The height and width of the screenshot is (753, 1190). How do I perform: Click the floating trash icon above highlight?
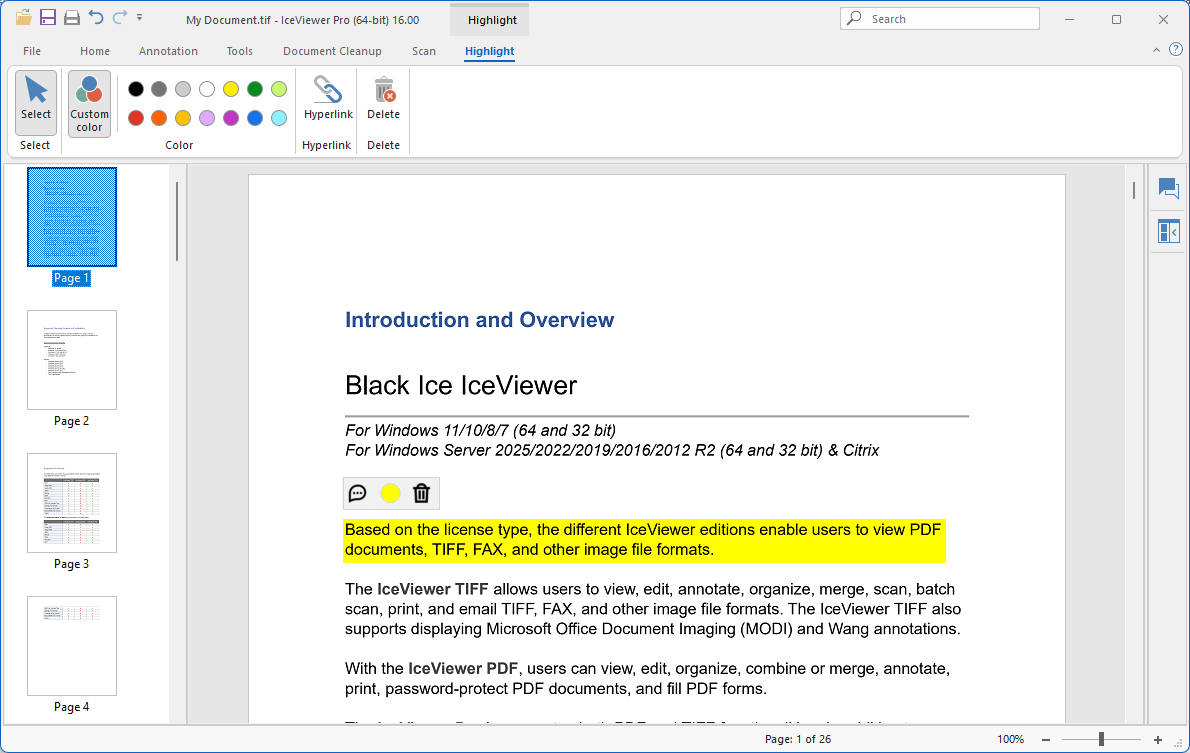(421, 493)
